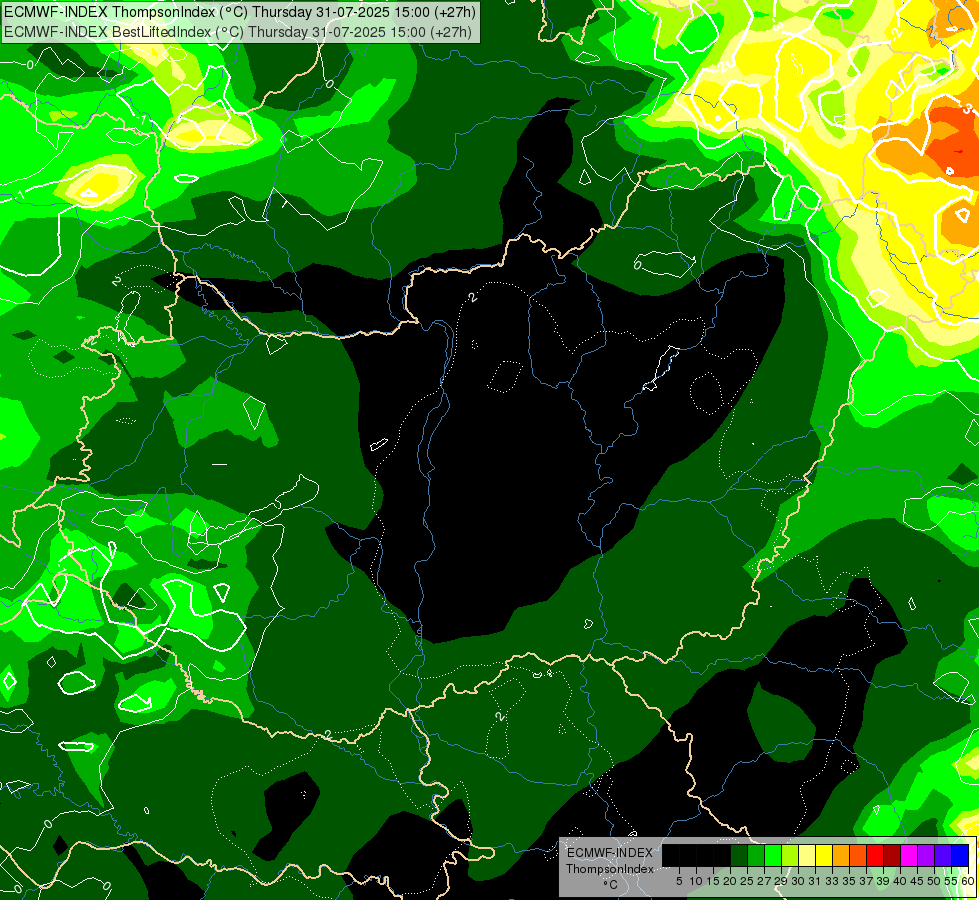Pick the purple 45–50 legend swatch
Viewport: 979px width, 900px height.
click(926, 855)
